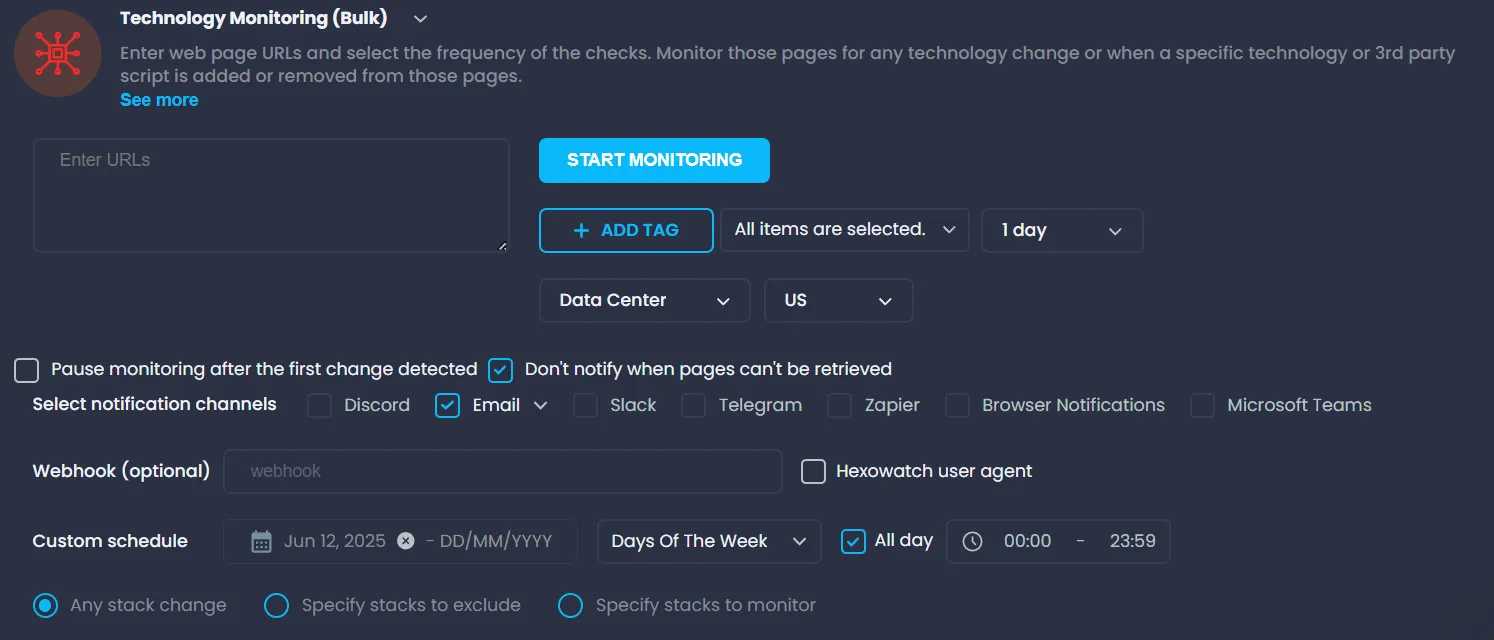This screenshot has height=640, width=1494.
Task: Clear the Jun 12, 2025 date
Action: 405,541
